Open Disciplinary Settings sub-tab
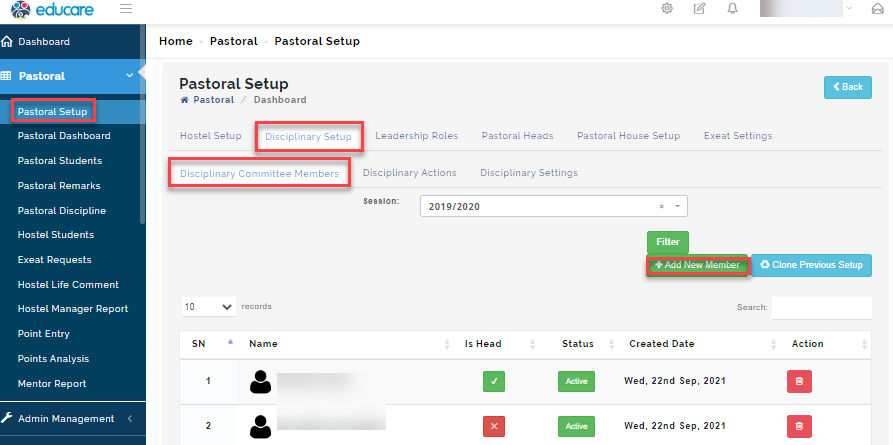The image size is (893, 445). point(529,173)
